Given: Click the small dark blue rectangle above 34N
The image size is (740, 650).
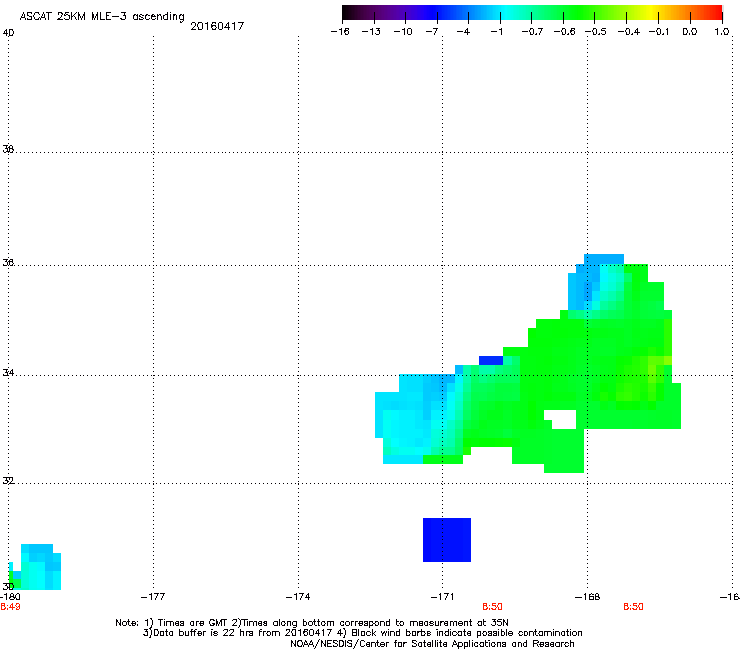Looking at the screenshot, I should click(x=491, y=361).
